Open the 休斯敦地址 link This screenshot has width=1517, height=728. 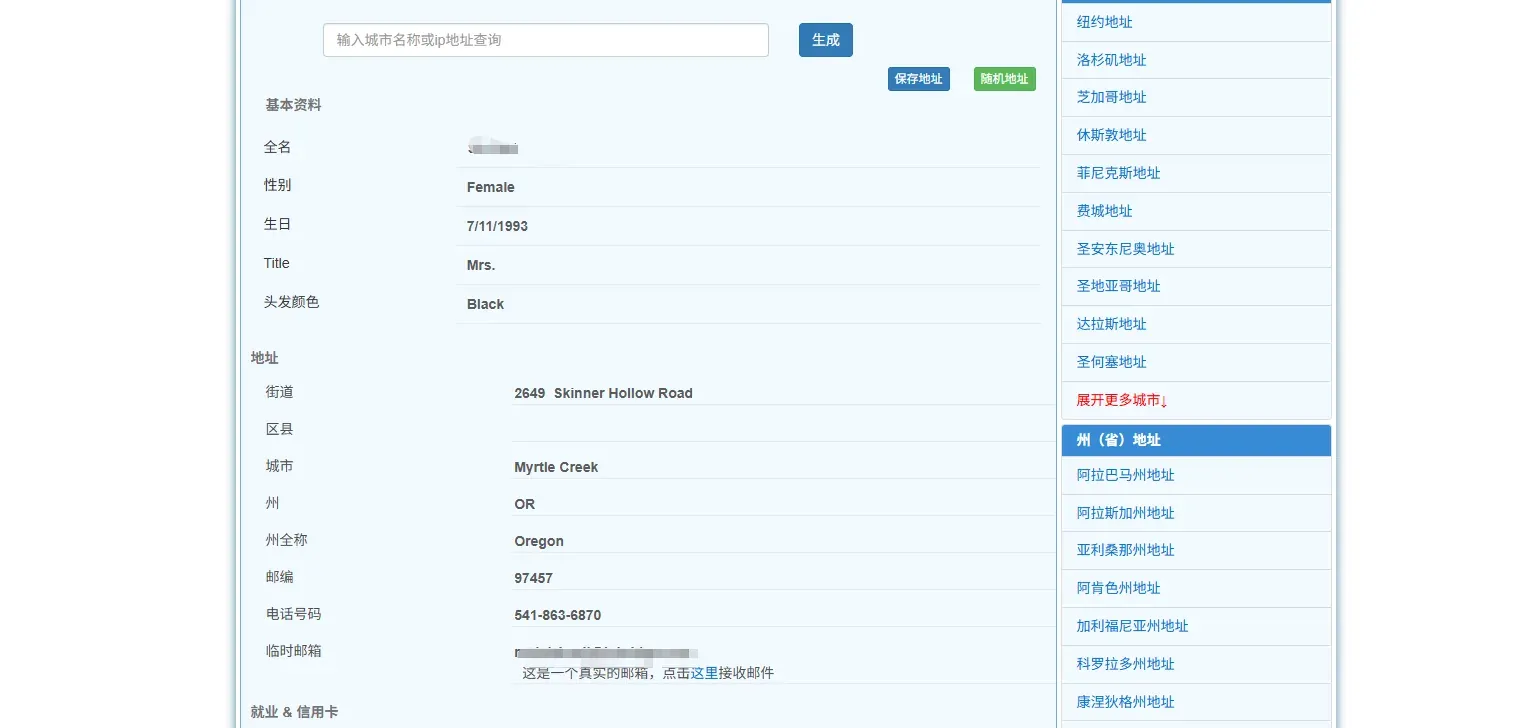click(x=1111, y=135)
